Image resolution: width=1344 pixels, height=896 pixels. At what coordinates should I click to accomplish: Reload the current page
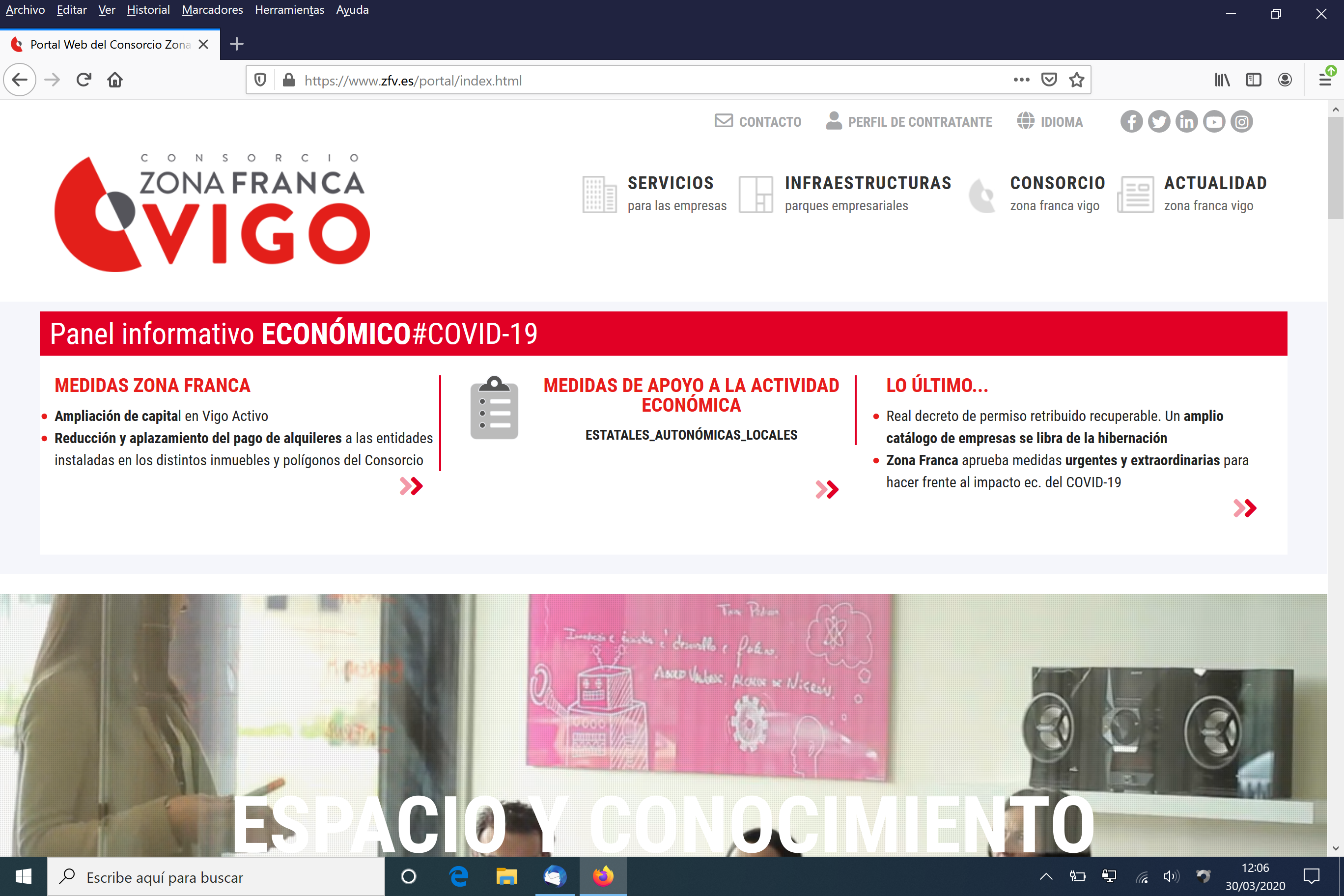(84, 80)
